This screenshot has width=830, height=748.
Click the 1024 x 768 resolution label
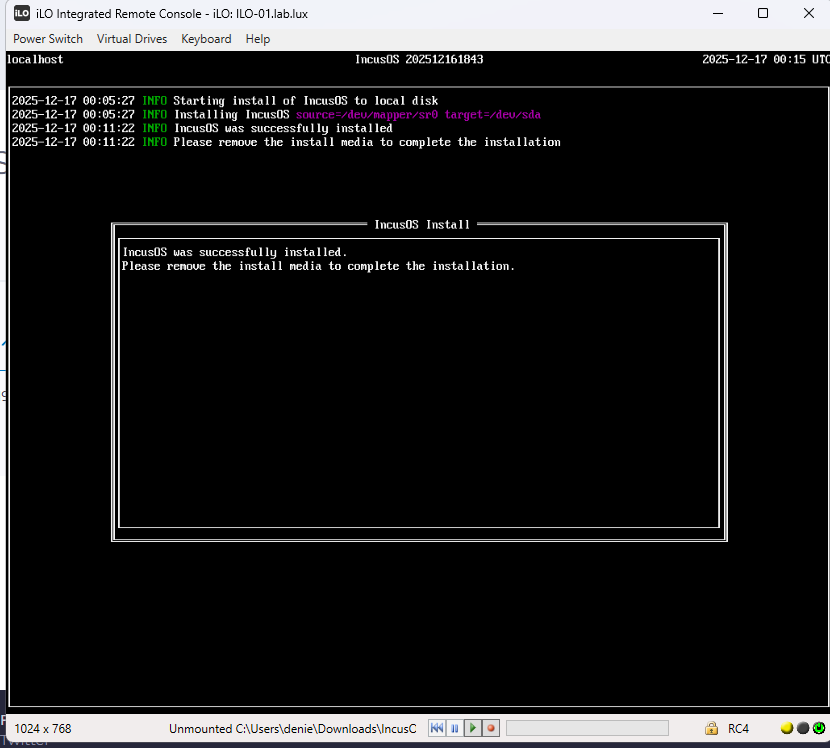43,729
